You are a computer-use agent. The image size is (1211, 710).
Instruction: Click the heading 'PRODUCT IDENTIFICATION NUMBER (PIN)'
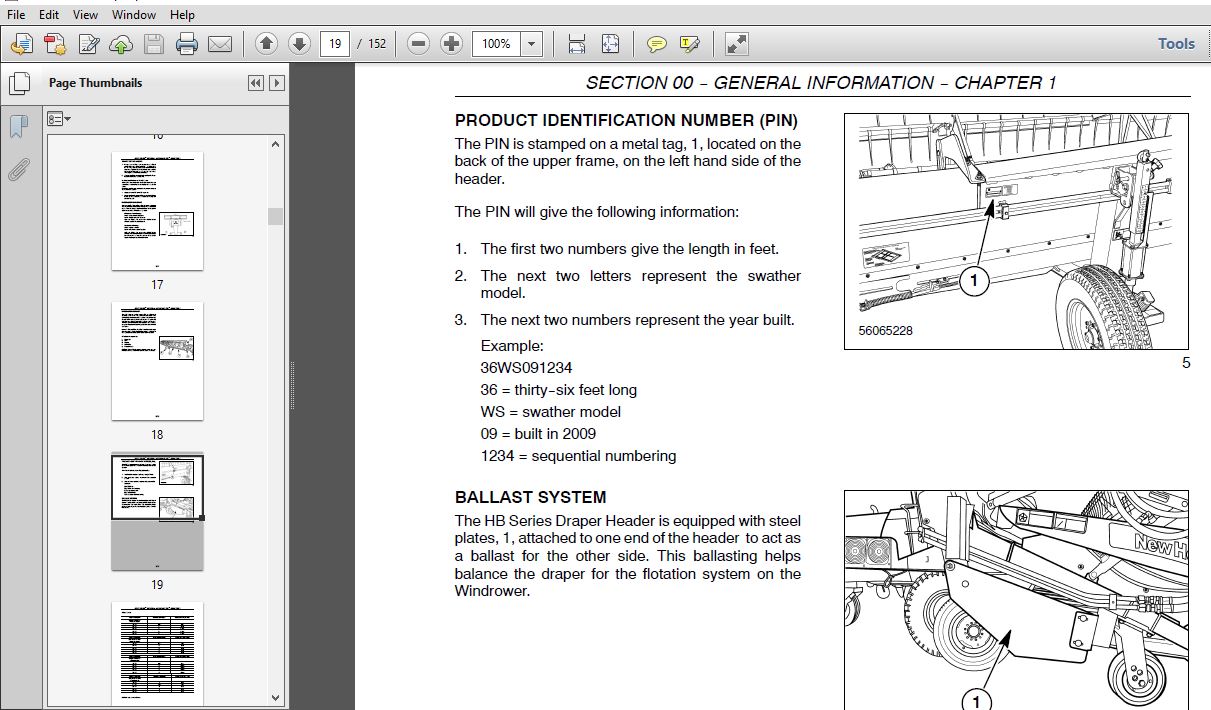626,121
